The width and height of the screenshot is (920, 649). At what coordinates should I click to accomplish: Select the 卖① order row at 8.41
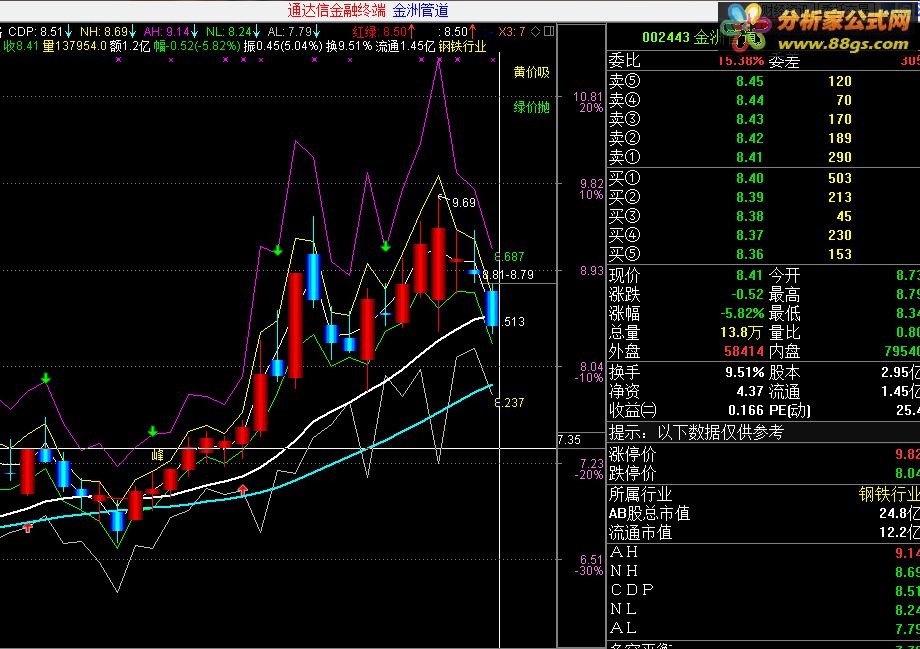pos(763,157)
